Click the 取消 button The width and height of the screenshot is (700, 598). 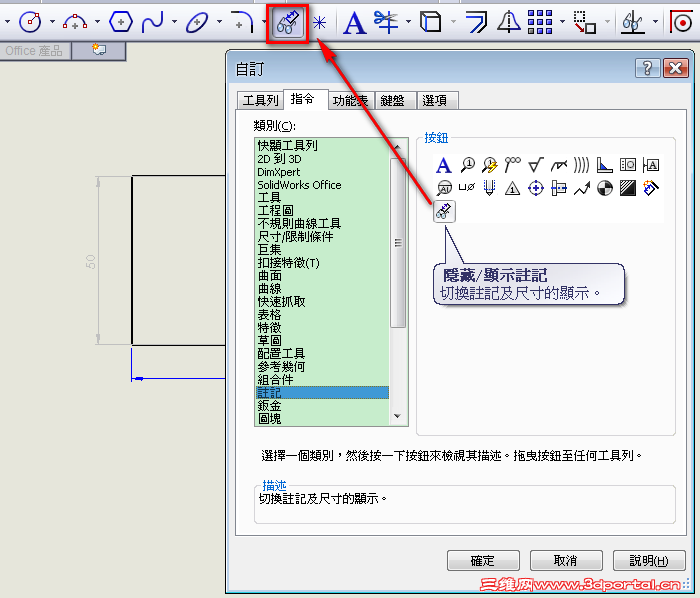[566, 561]
